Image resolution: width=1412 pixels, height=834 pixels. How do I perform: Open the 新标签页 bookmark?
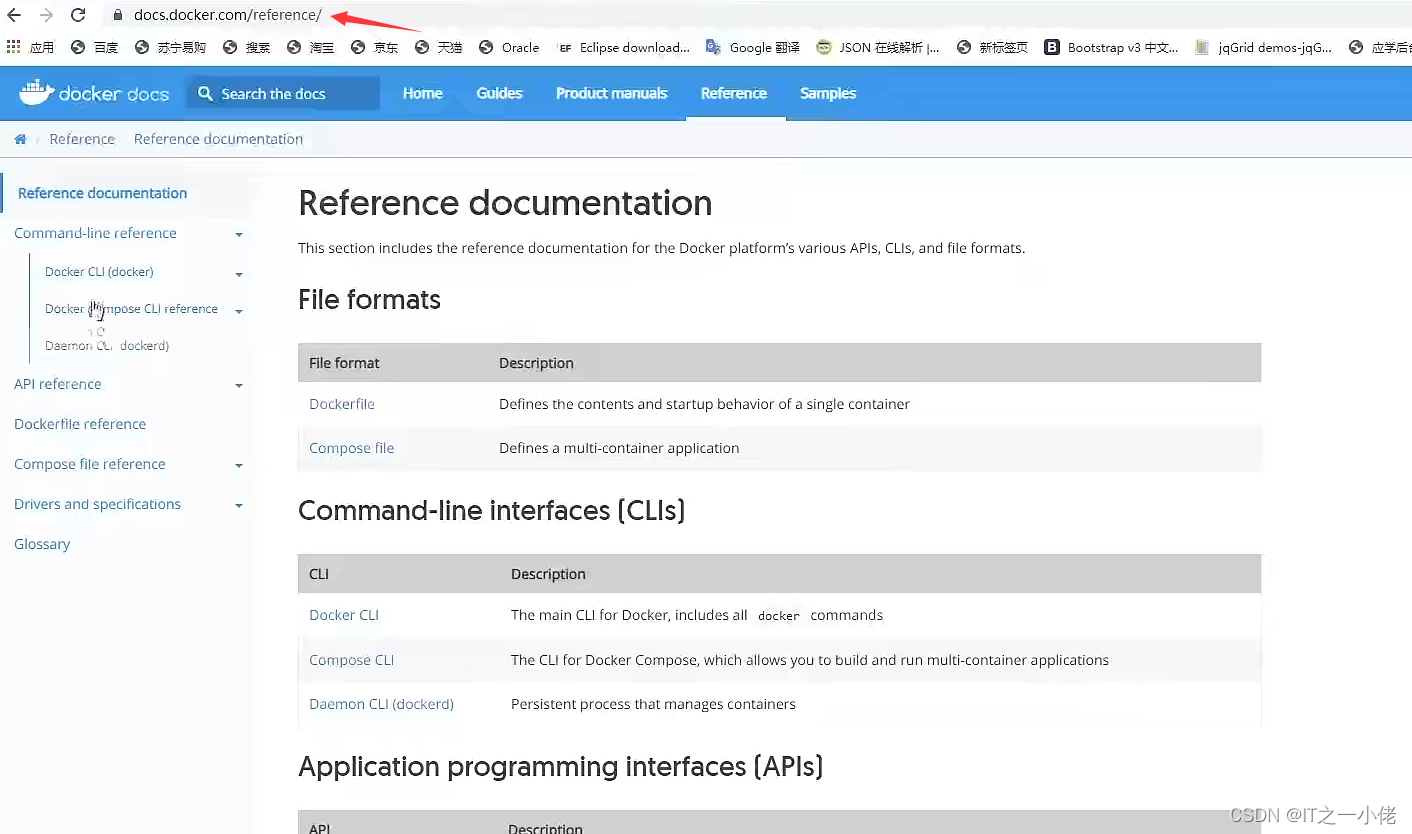(x=992, y=47)
